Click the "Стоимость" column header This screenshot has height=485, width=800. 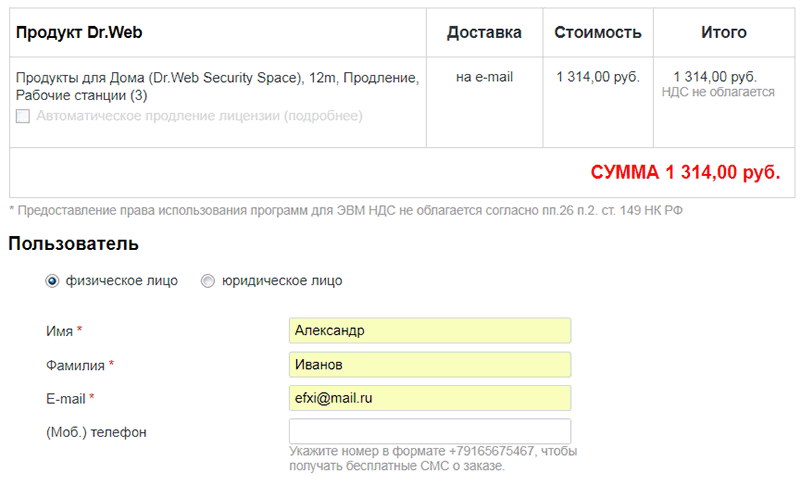[598, 33]
